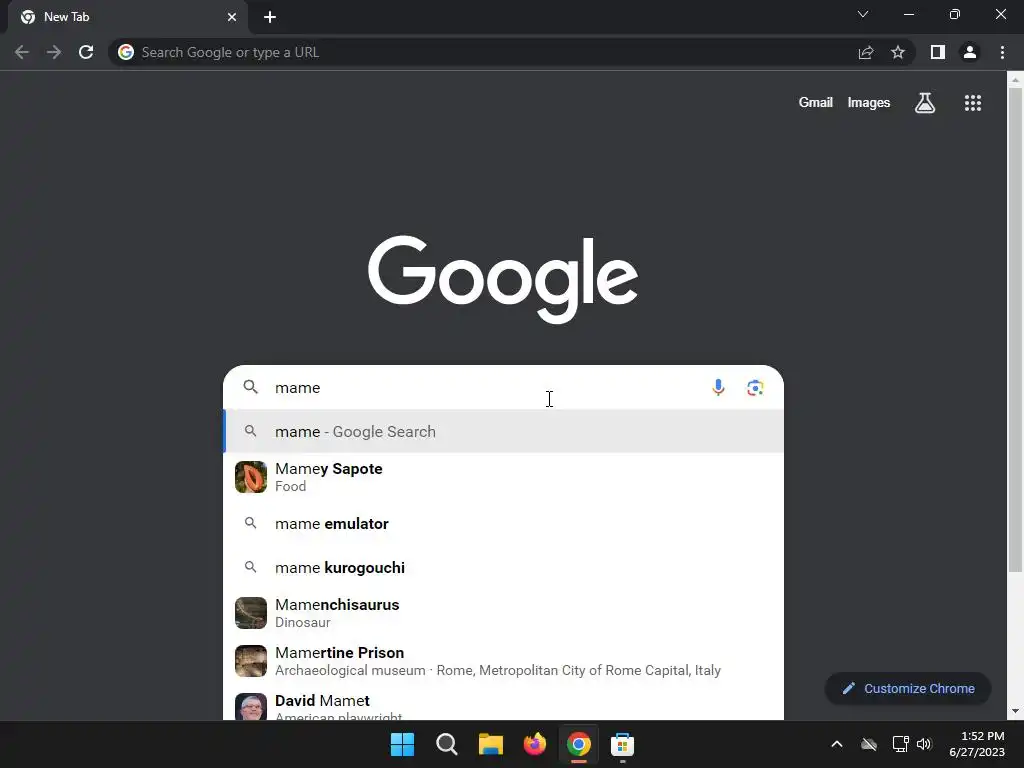Show hidden system tray icons
Image resolution: width=1024 pixels, height=768 pixels.
[837, 744]
